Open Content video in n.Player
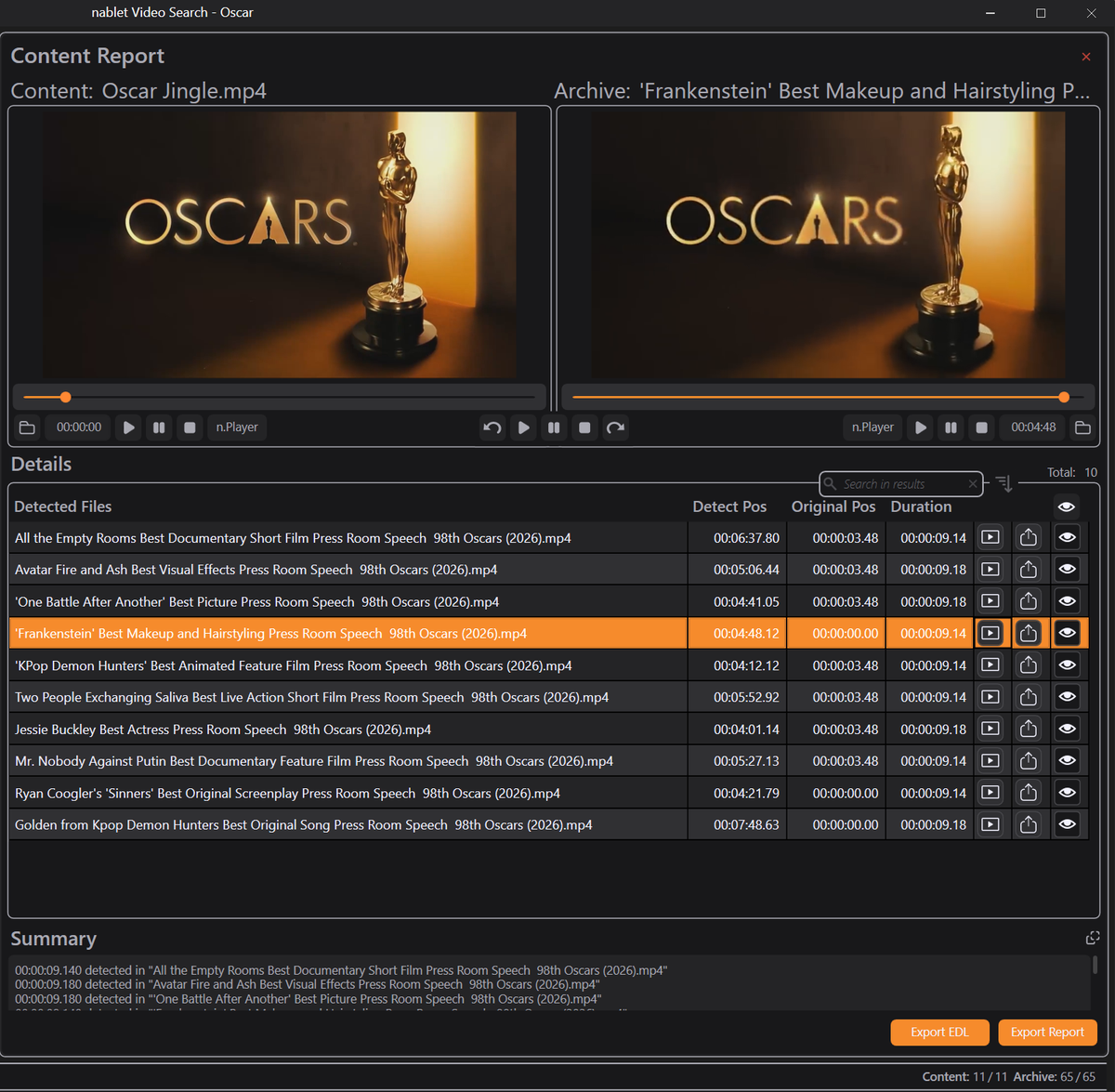 click(237, 428)
